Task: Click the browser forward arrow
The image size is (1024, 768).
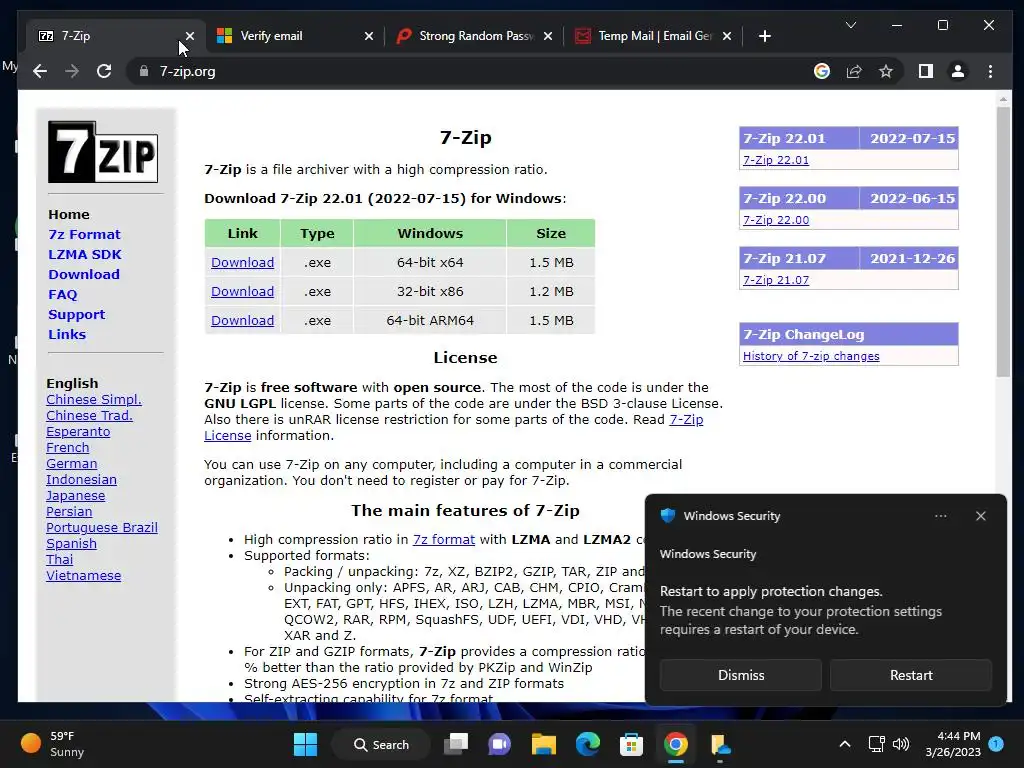Action: (72, 71)
